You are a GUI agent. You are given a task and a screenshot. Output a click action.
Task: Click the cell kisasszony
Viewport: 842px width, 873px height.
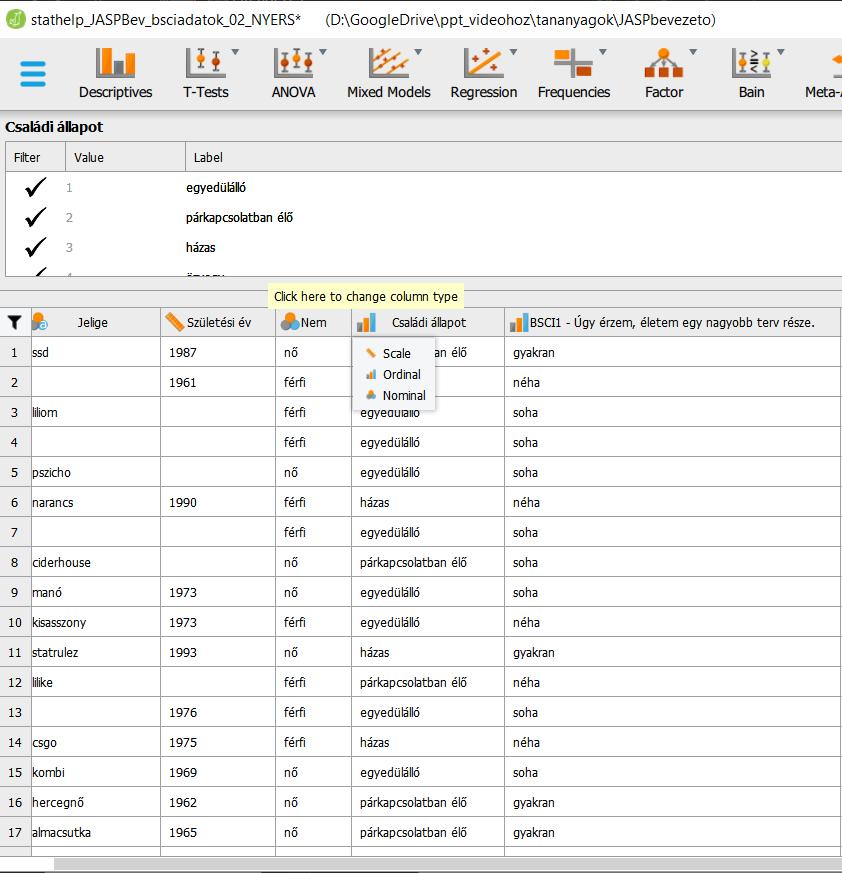96,622
